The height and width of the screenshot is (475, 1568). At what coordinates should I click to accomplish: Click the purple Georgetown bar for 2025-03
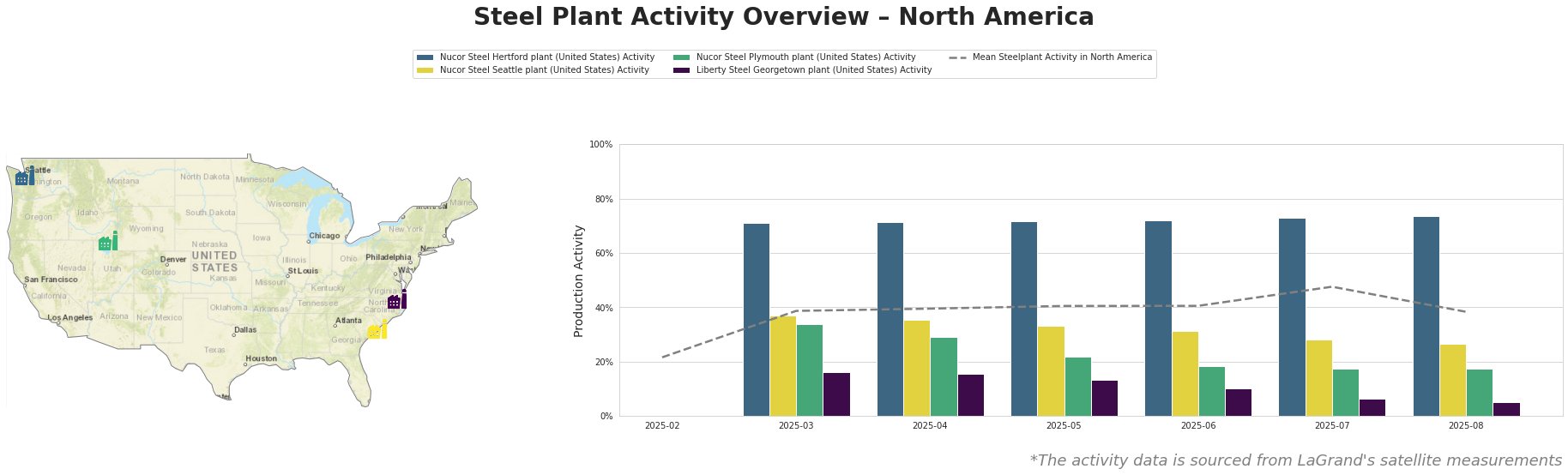(836, 394)
